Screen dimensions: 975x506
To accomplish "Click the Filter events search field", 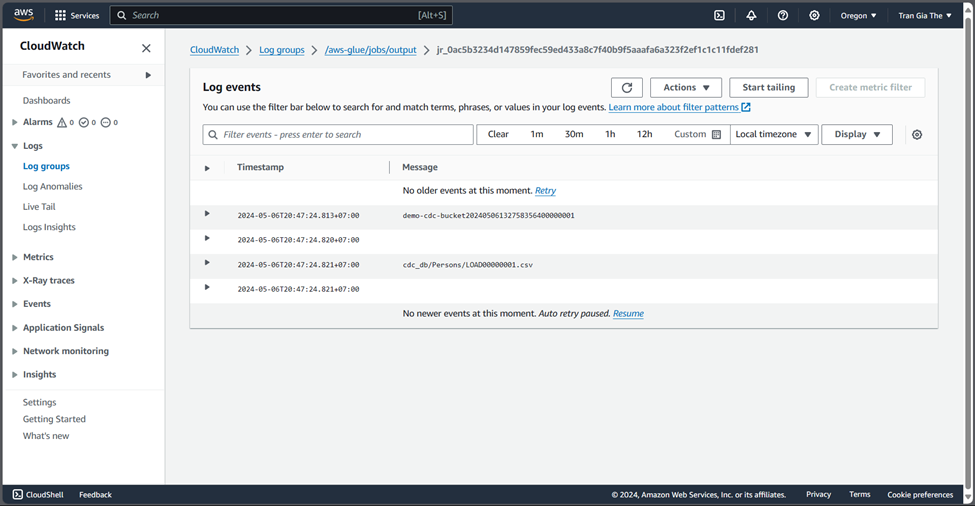I will click(x=338, y=134).
